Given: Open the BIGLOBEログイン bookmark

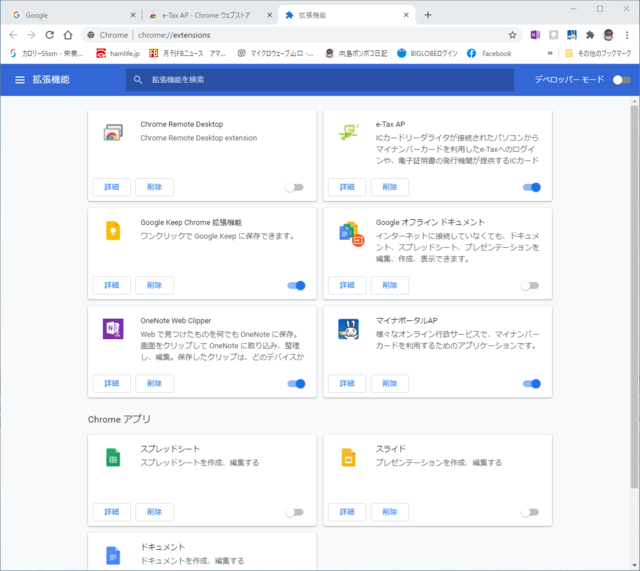Looking at the screenshot, I should click(427, 53).
